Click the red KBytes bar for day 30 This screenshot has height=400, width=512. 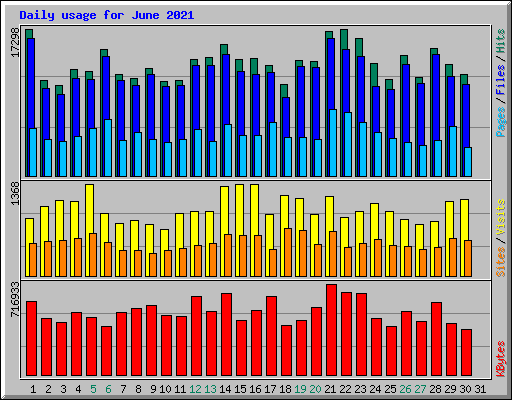pyautogui.click(x=466, y=353)
